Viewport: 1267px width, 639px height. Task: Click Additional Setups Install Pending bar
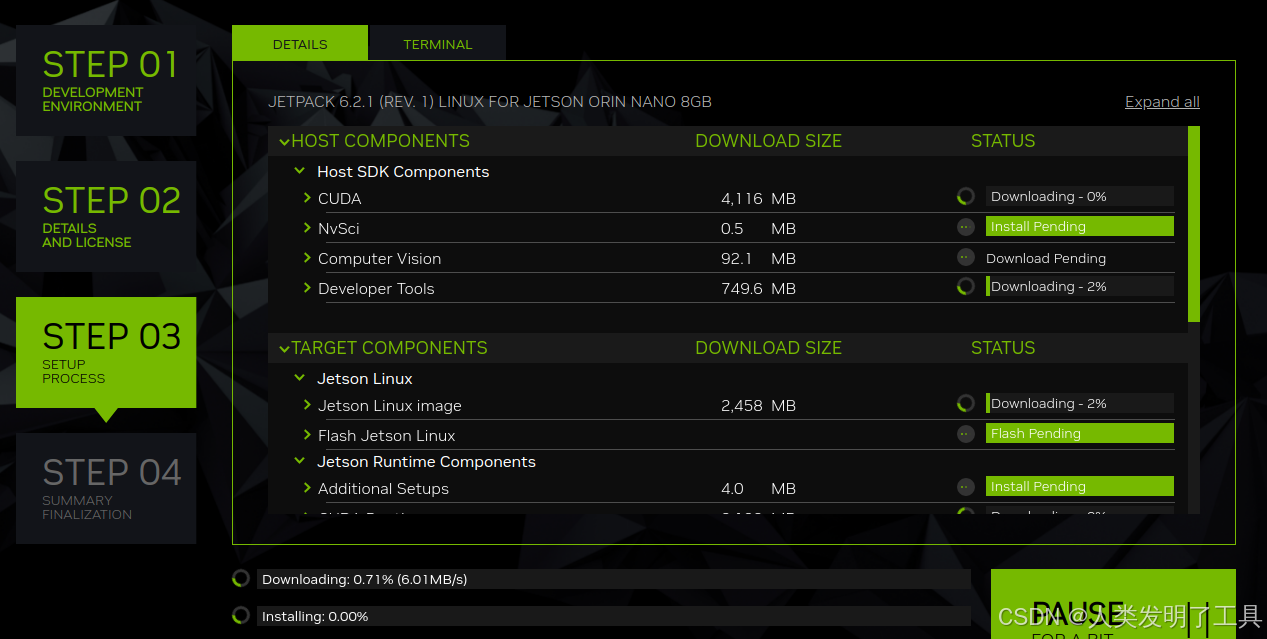tap(1080, 487)
